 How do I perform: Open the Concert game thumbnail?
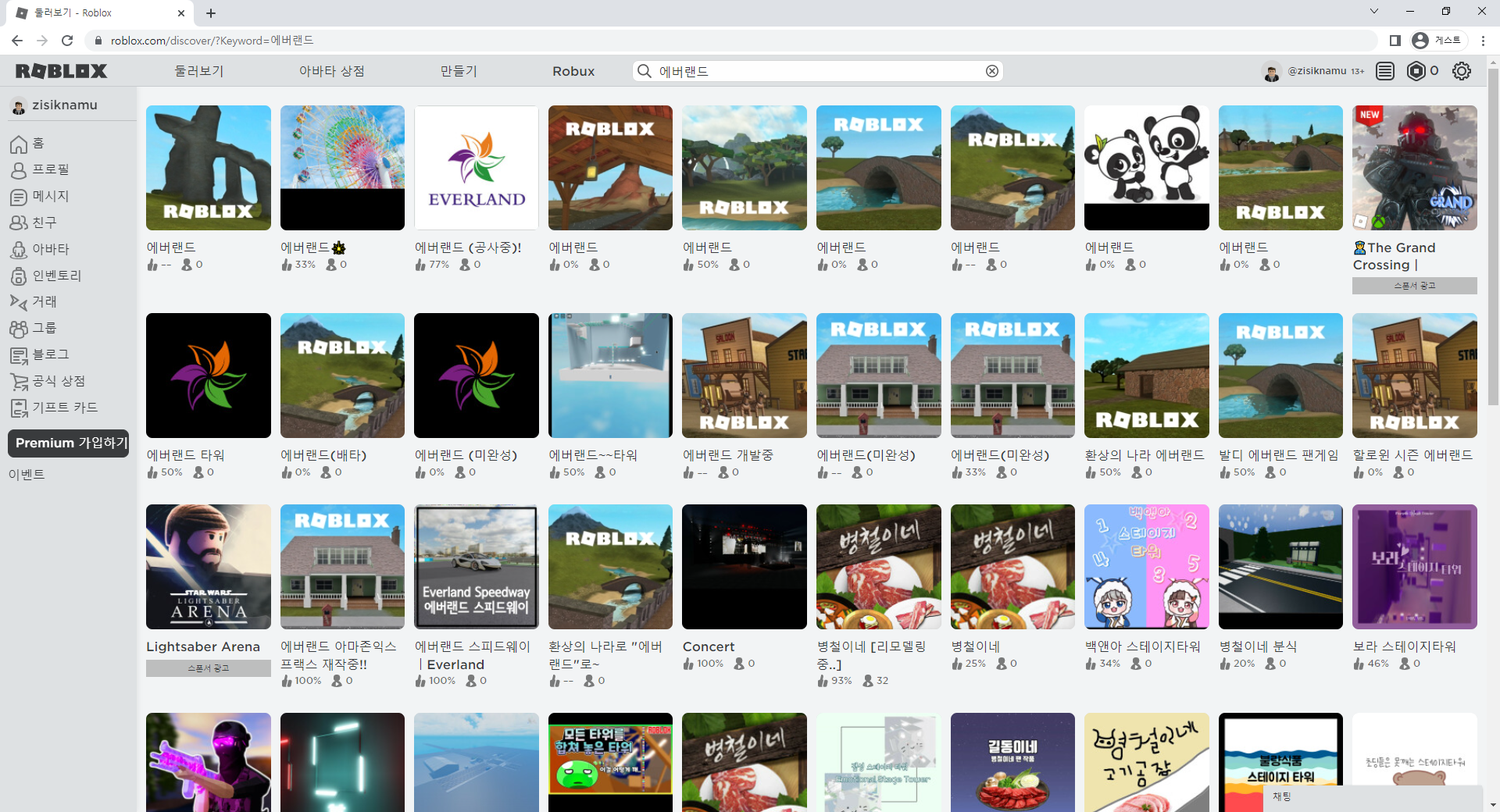coord(745,567)
